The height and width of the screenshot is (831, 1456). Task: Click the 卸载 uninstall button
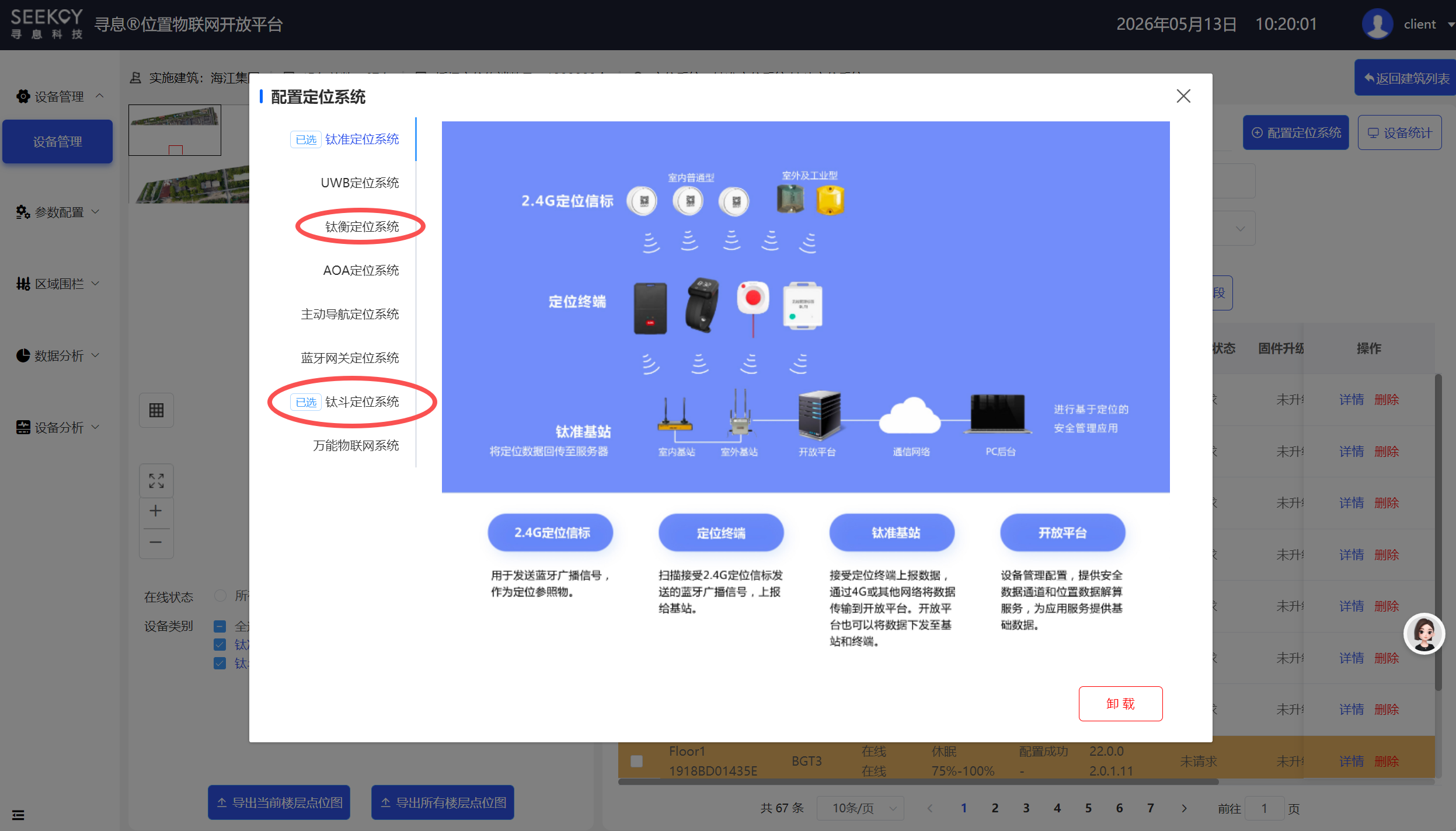(1120, 704)
